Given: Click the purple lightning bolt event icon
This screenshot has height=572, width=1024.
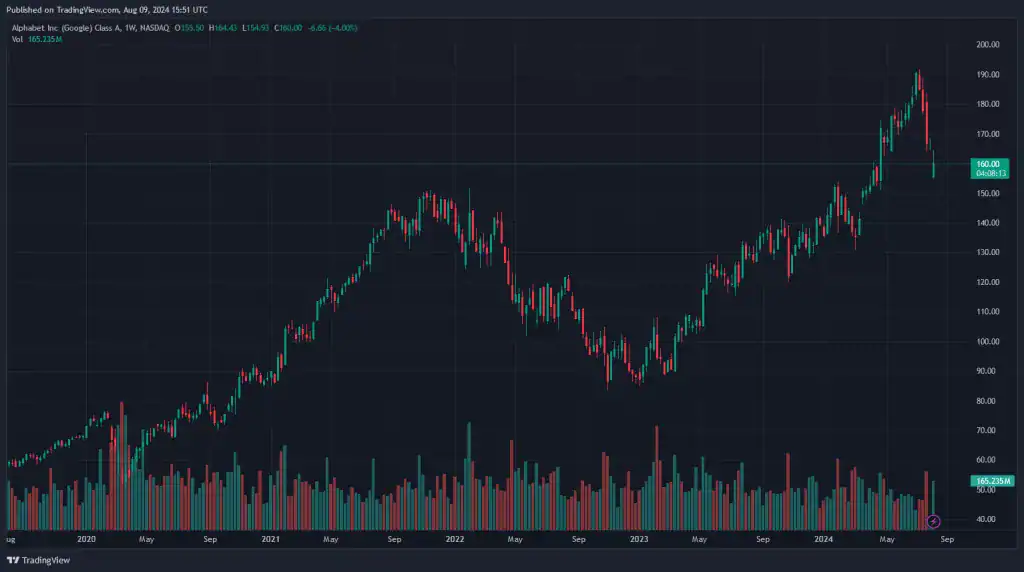Looking at the screenshot, I should [934, 521].
